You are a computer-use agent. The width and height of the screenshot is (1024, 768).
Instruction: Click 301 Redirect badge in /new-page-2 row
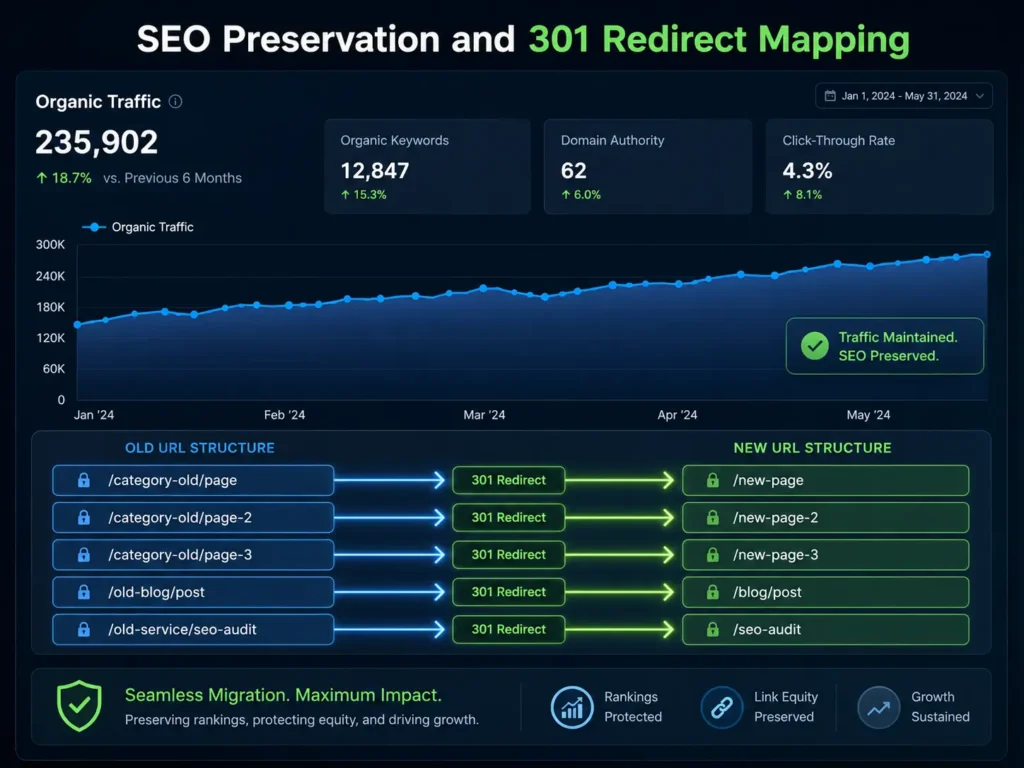(x=509, y=517)
